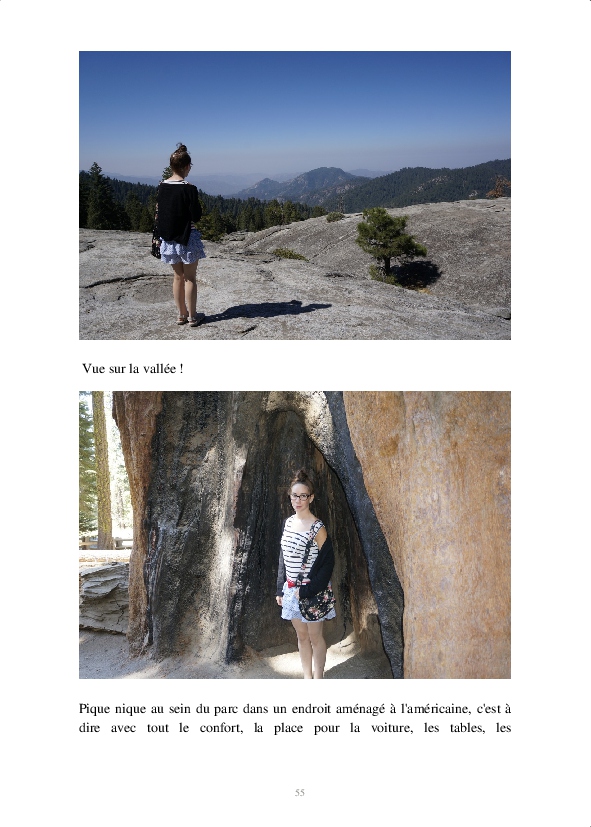
Task: Click the word "Pique" starting the paragraph
Action: click(x=94, y=709)
